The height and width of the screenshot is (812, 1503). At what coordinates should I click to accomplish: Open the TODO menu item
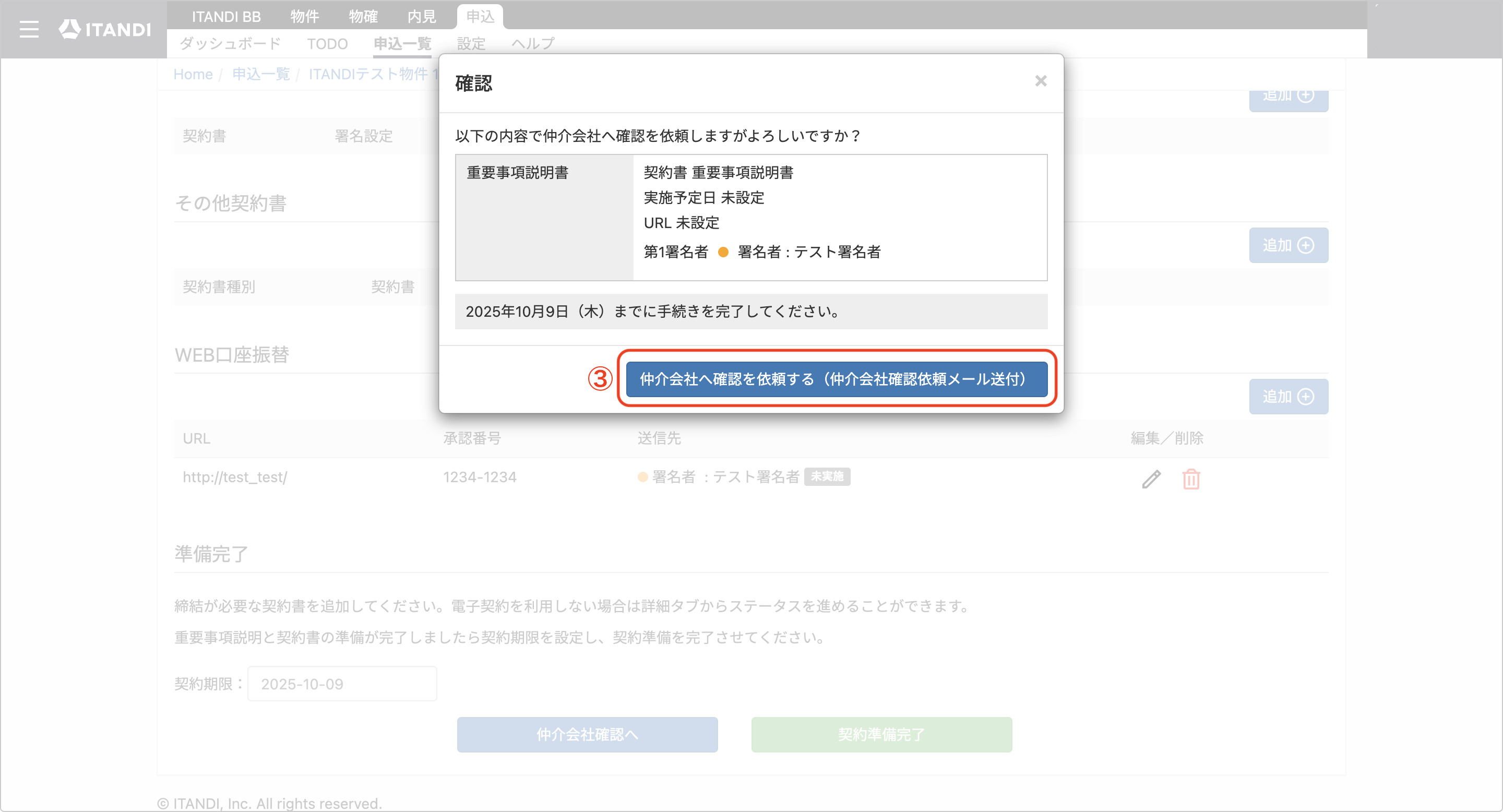pos(327,44)
